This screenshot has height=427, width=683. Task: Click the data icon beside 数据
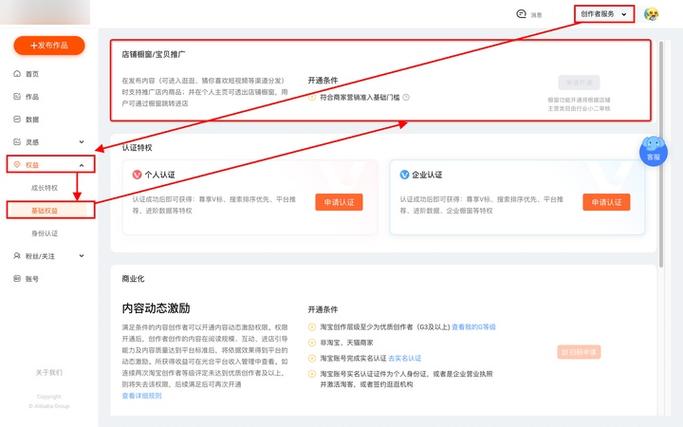pos(17,119)
